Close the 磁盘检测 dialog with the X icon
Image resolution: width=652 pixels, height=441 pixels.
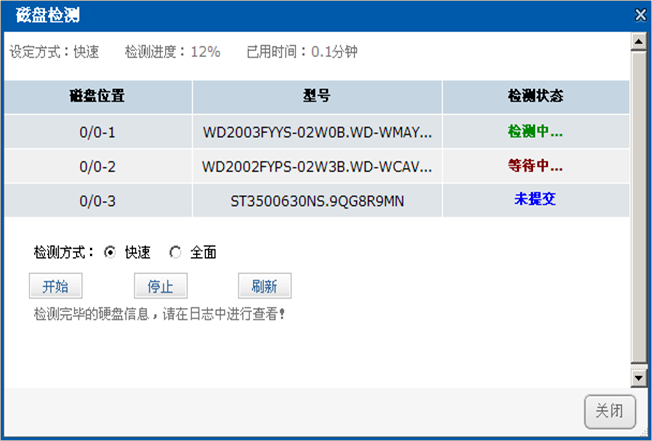(641, 15)
